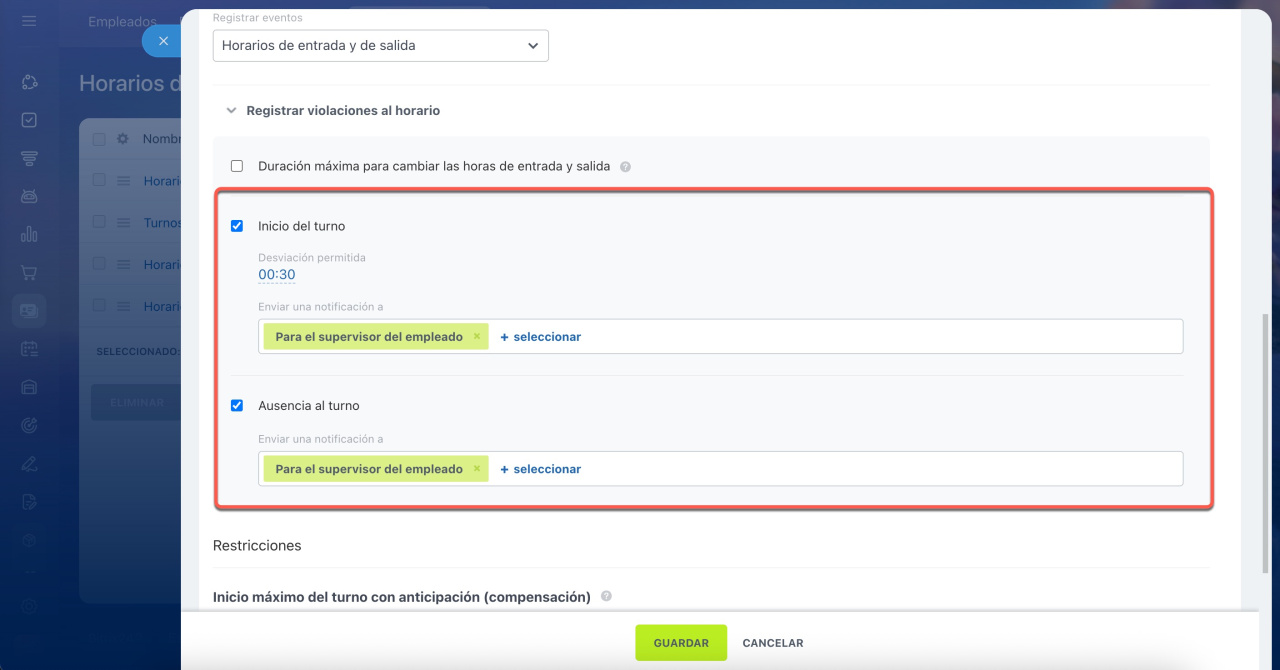
Task: Click help icon next to Inicio máximo del turno
Action: [606, 596]
